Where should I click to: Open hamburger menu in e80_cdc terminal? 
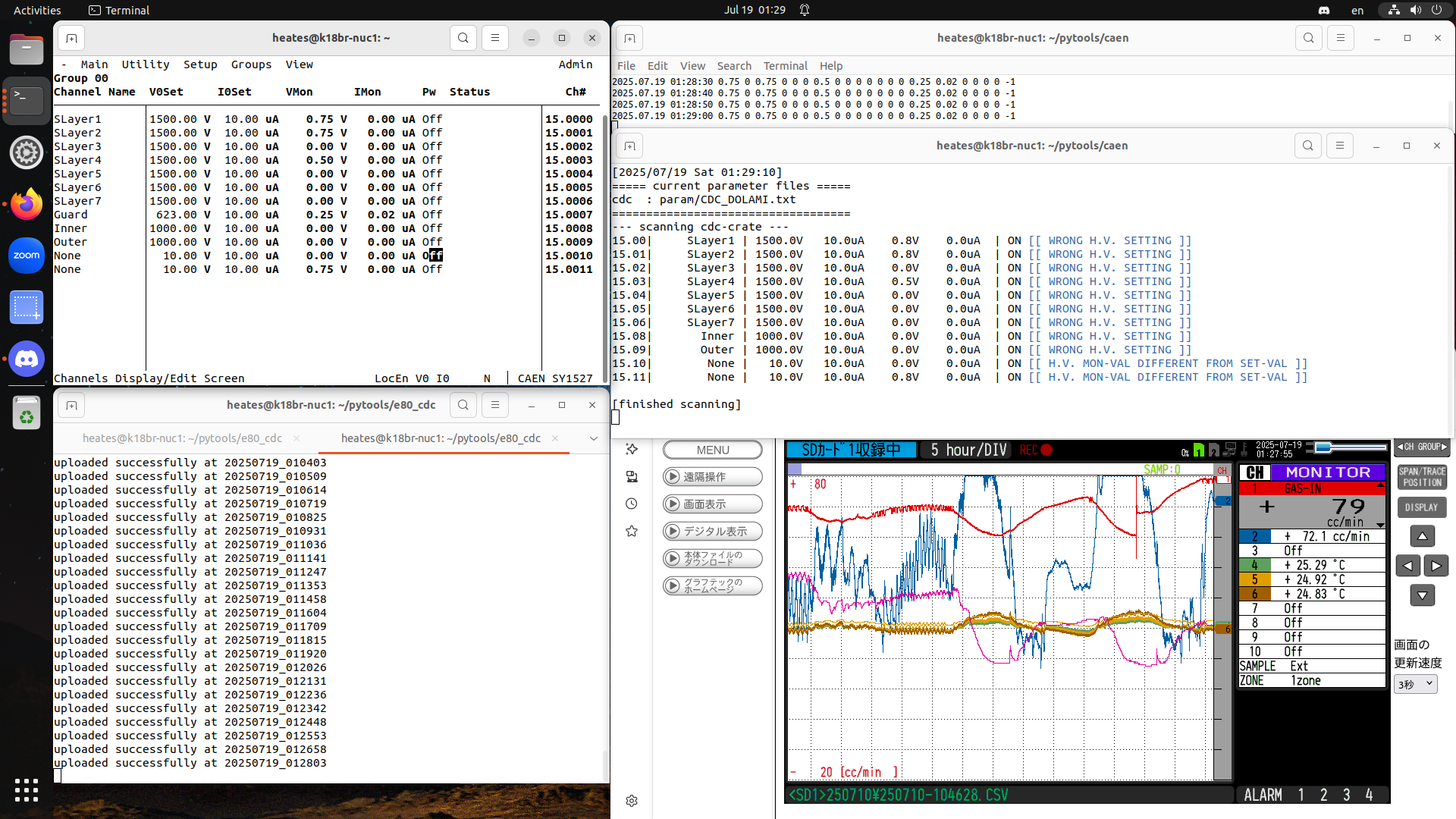pyautogui.click(x=495, y=405)
